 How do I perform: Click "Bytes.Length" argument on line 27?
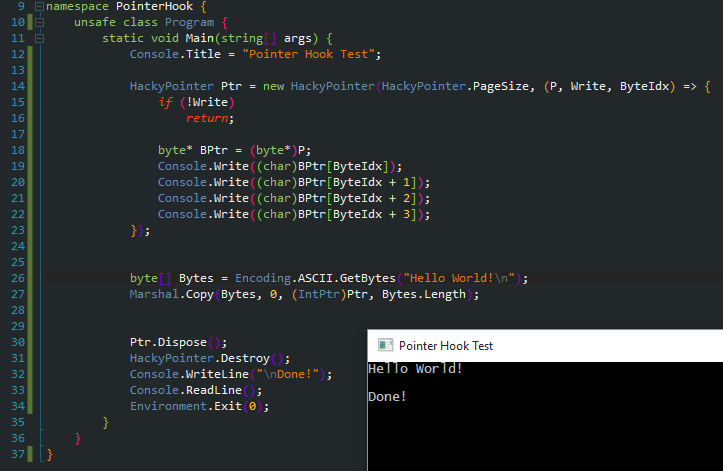424,294
